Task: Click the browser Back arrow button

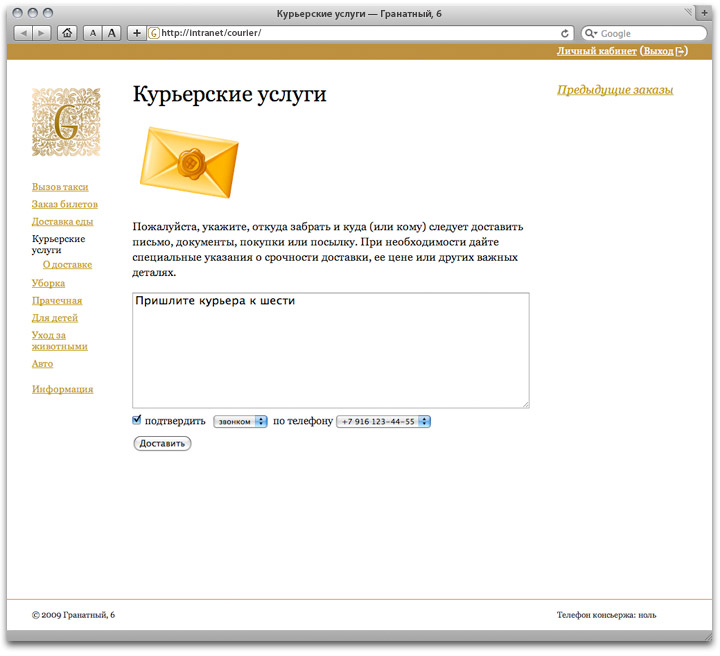Action: (22, 33)
